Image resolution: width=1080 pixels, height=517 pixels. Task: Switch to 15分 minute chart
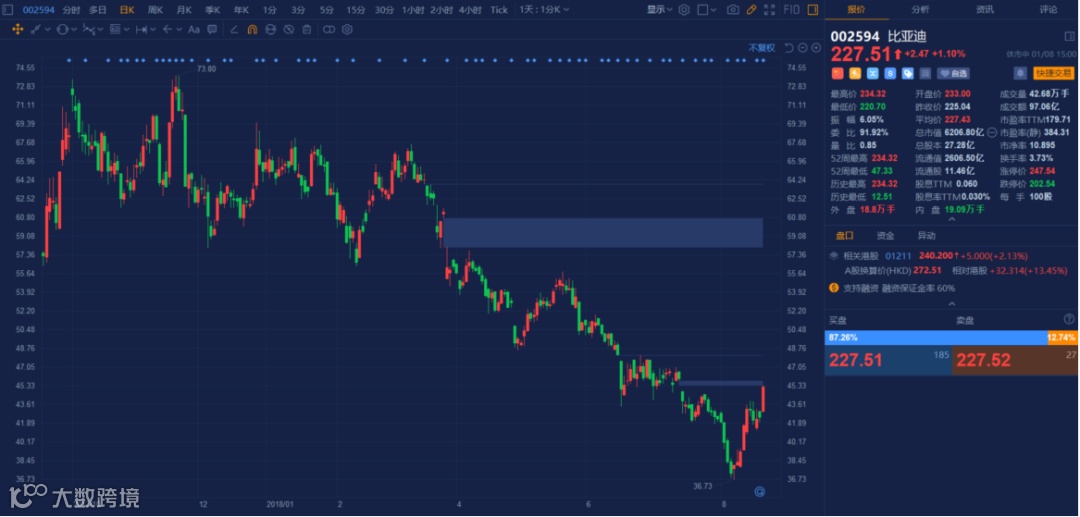click(356, 10)
